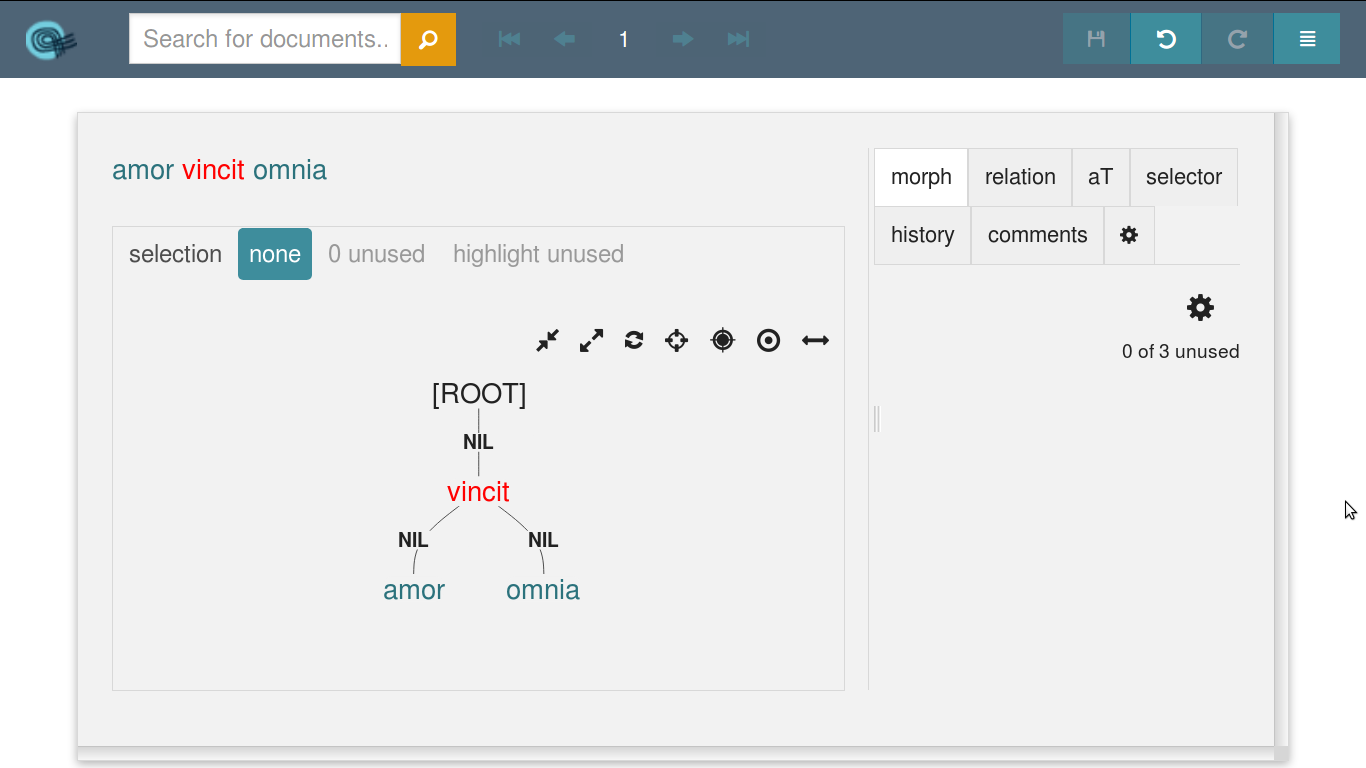Screen dimensions: 1366x768
Task: Click the horizontal width arrows icon
Action: pos(815,341)
